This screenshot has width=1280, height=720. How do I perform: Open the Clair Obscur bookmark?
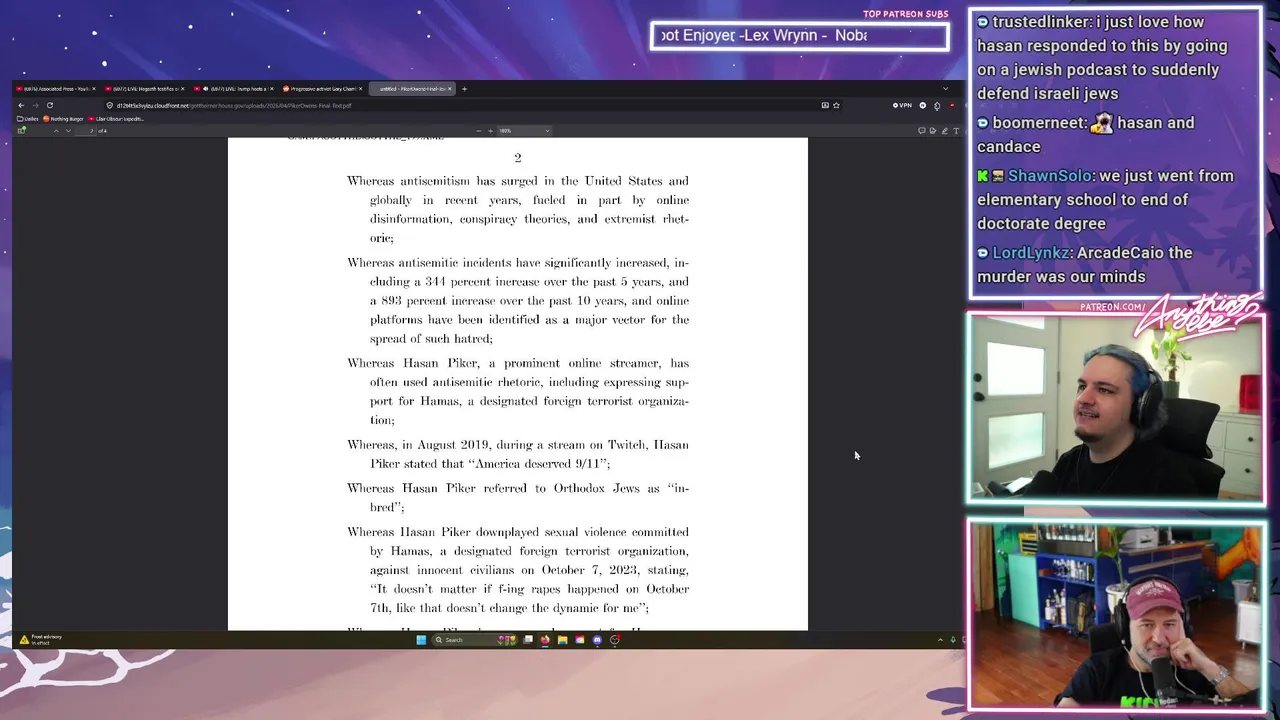click(117, 119)
